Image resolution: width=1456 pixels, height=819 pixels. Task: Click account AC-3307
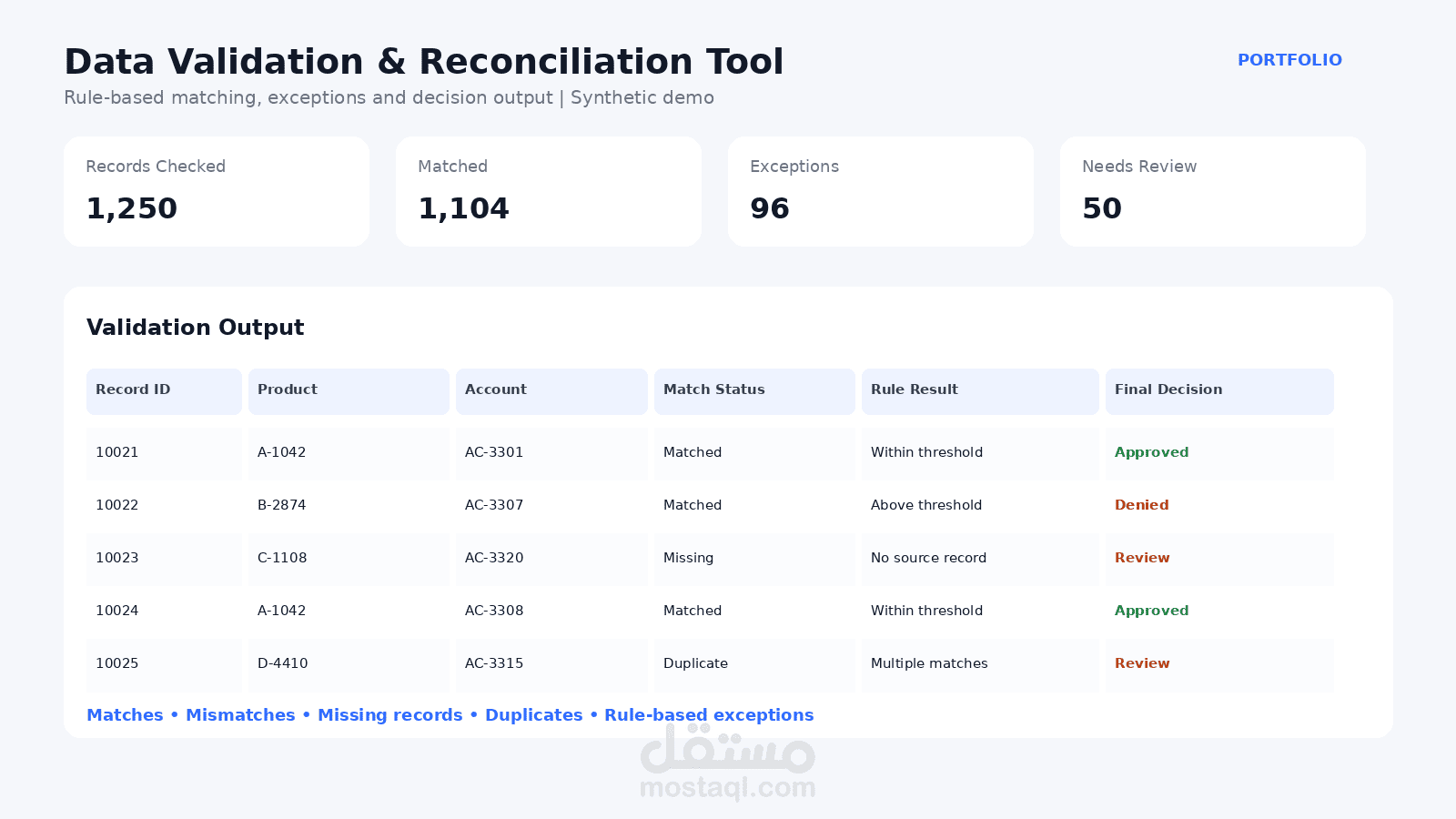[494, 505]
